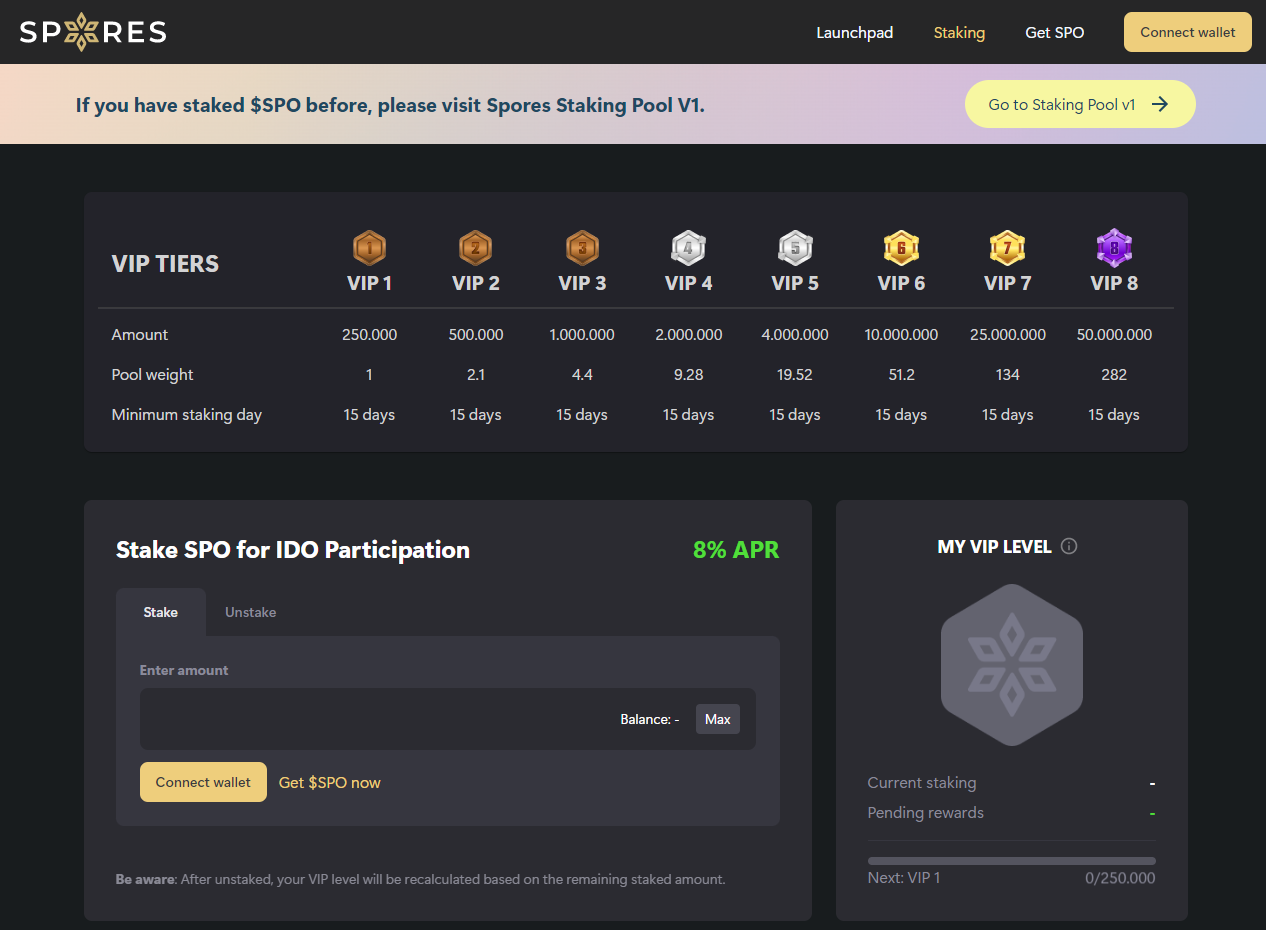The width and height of the screenshot is (1266, 930).
Task: Click the Pending rewards label
Action: click(926, 813)
